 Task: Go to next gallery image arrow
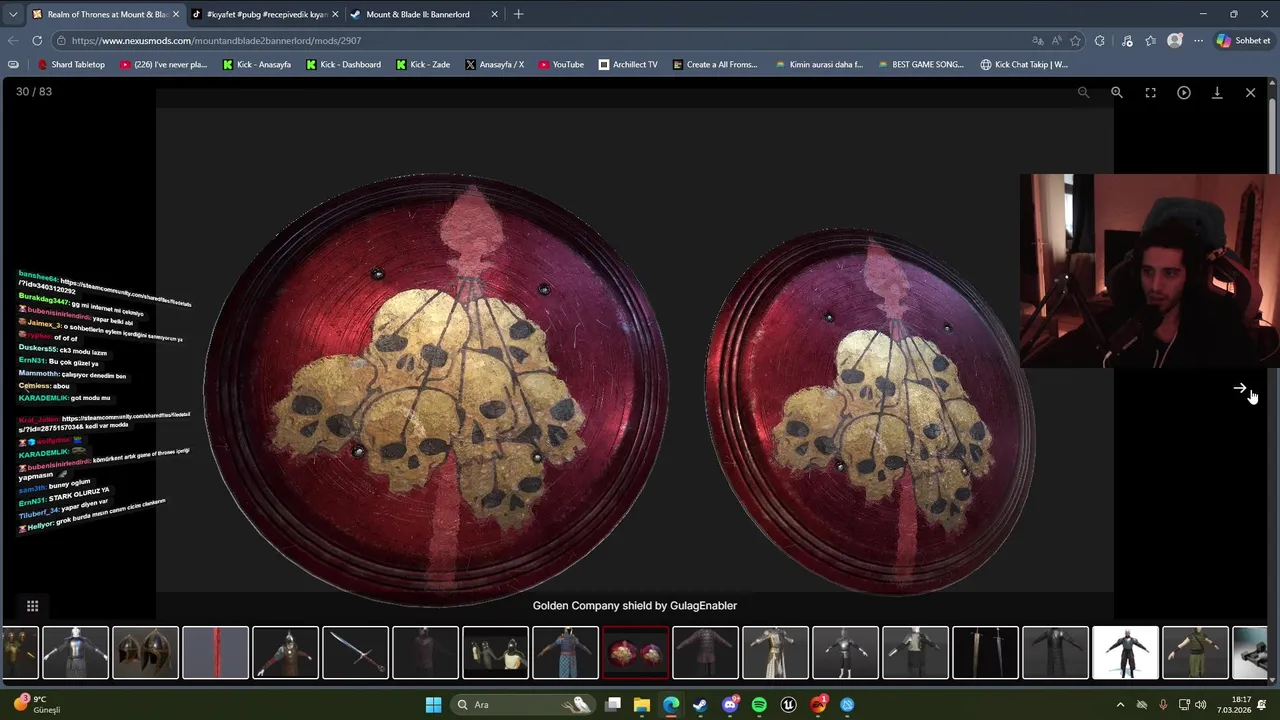pos(1240,388)
